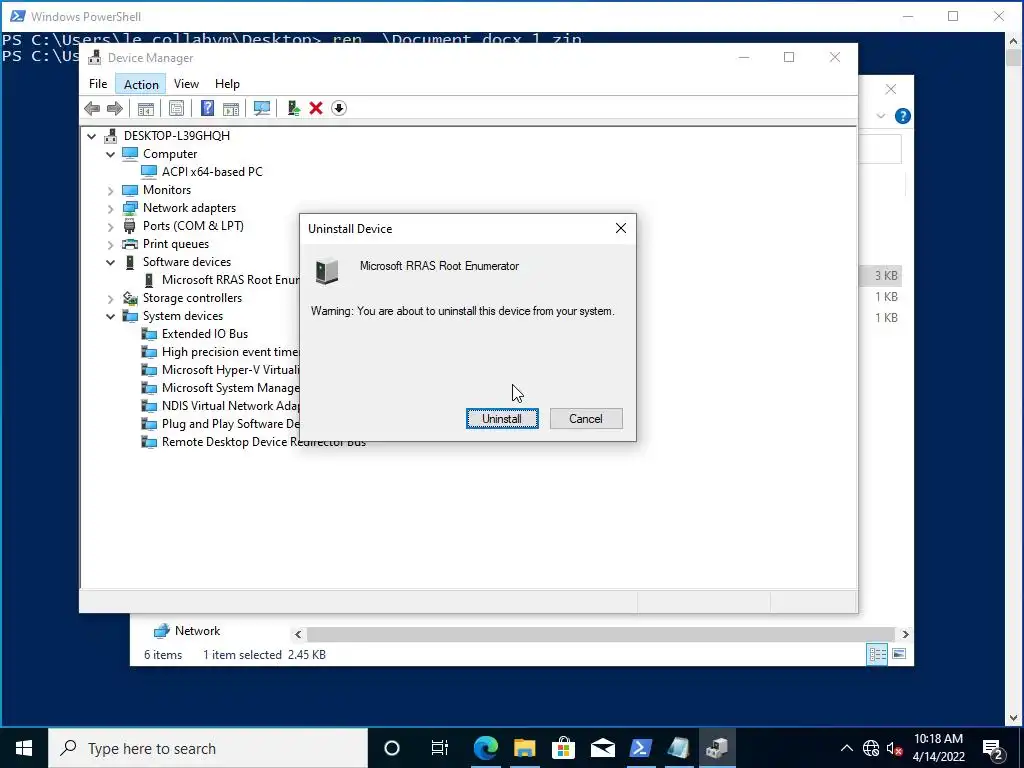Collapse the Software devices category
Viewport: 1024px width, 768px height.
click(x=110, y=263)
